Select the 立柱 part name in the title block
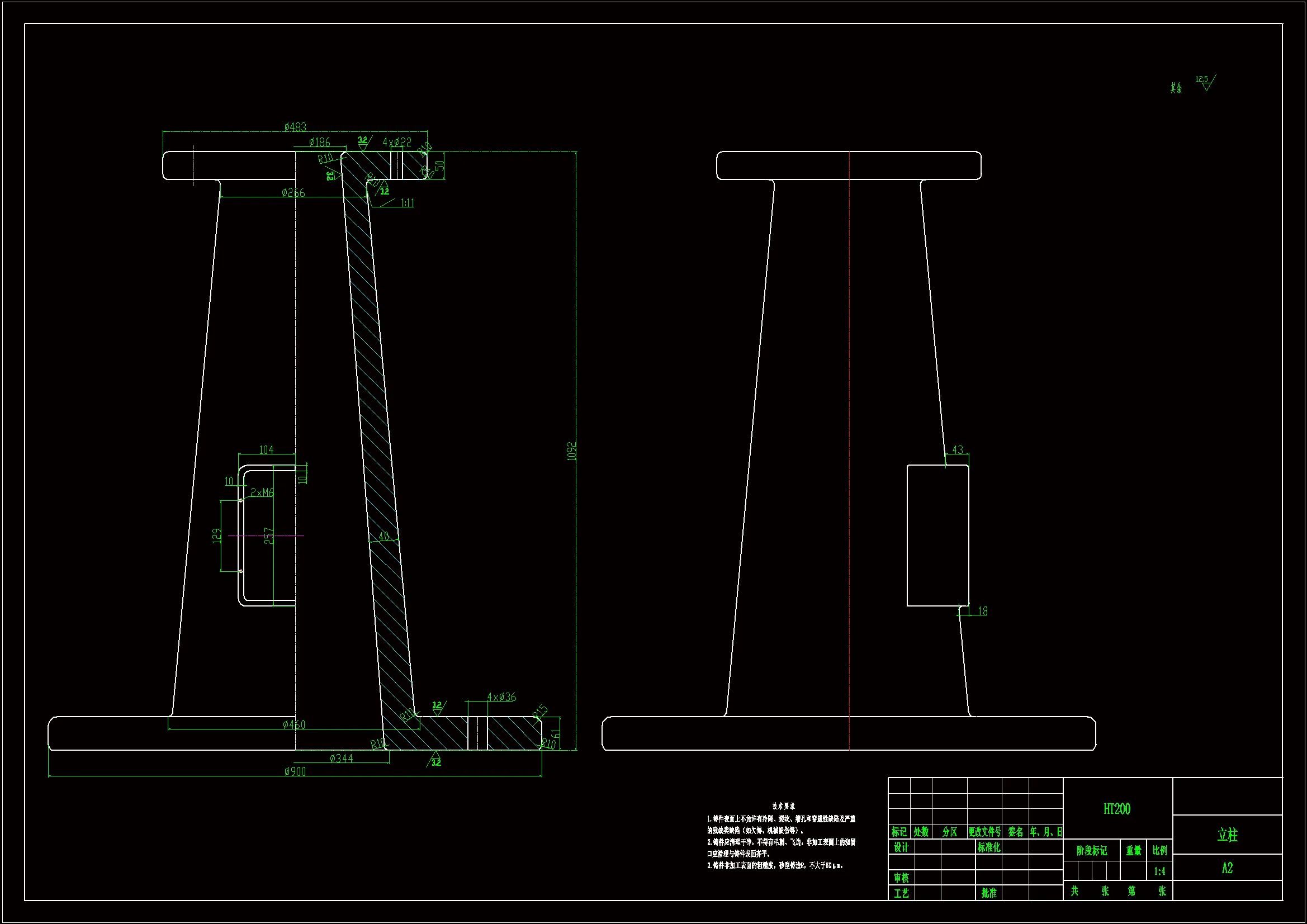This screenshot has width=1307, height=924. point(1227,835)
